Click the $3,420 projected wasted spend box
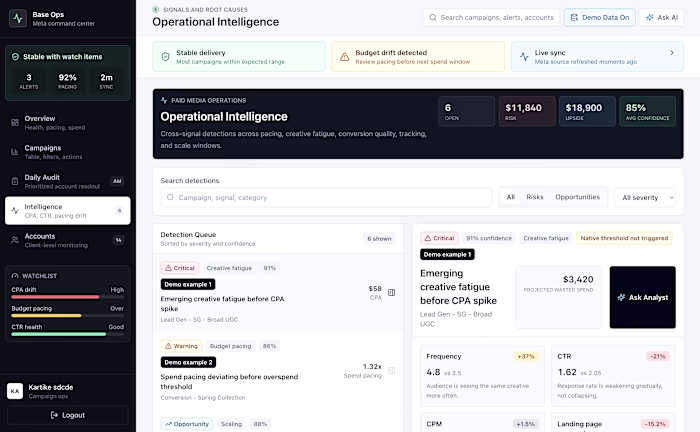700x432 pixels. [x=558, y=297]
